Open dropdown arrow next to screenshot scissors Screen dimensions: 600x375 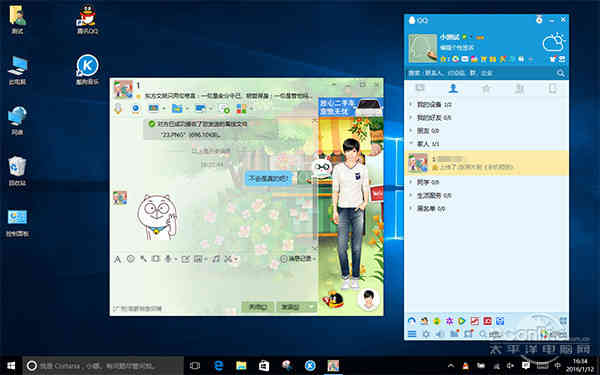236,259
